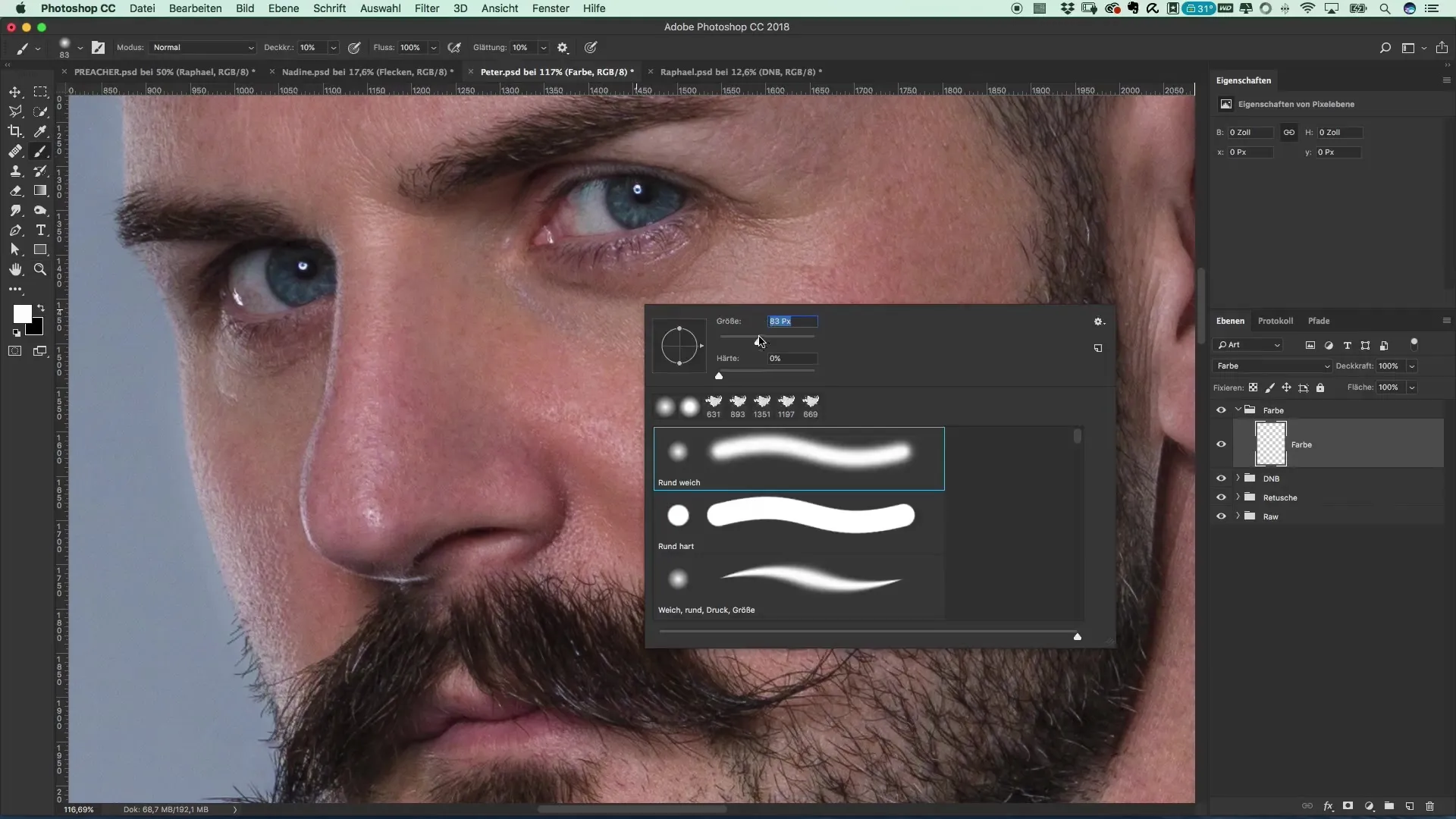1456x819 pixels.
Task: Collapse the Farbe layer group
Action: click(1238, 410)
